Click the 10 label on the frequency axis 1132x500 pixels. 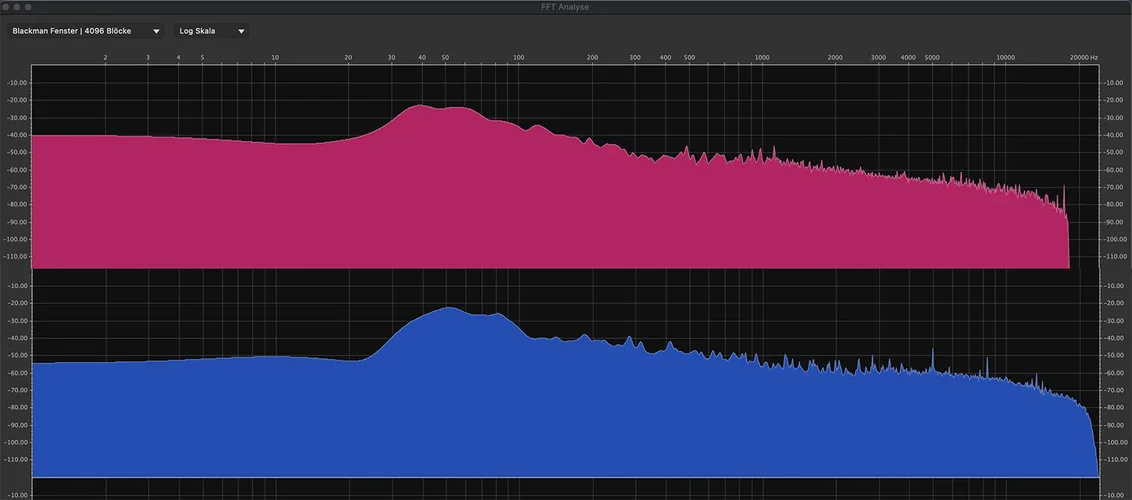pos(275,58)
